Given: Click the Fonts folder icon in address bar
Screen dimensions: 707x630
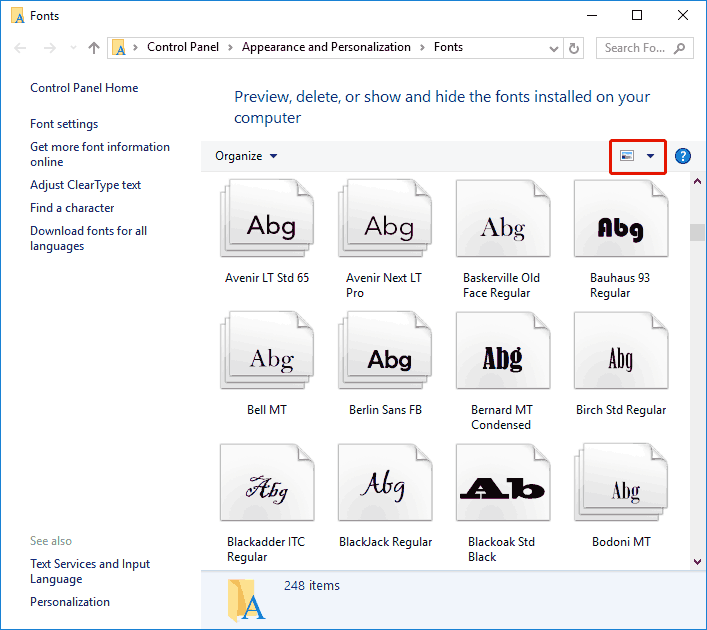Looking at the screenshot, I should pos(119,47).
